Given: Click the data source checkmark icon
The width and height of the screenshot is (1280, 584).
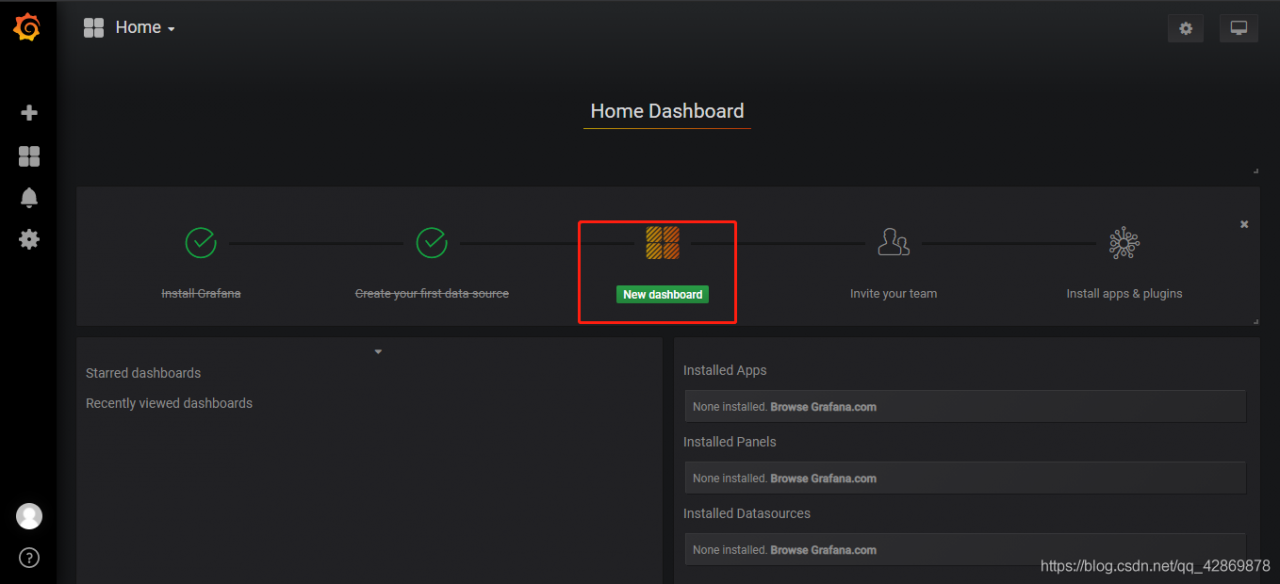Looking at the screenshot, I should click(x=432, y=242).
